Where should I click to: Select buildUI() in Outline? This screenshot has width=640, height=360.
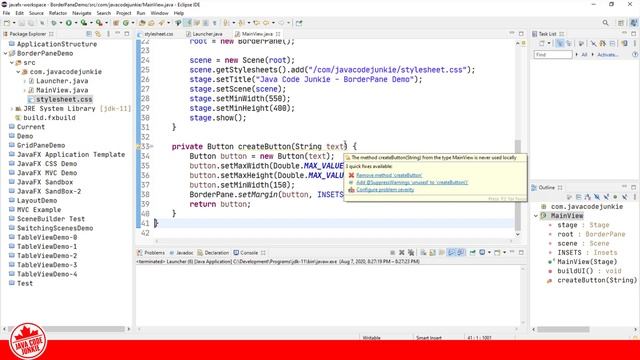589,271
